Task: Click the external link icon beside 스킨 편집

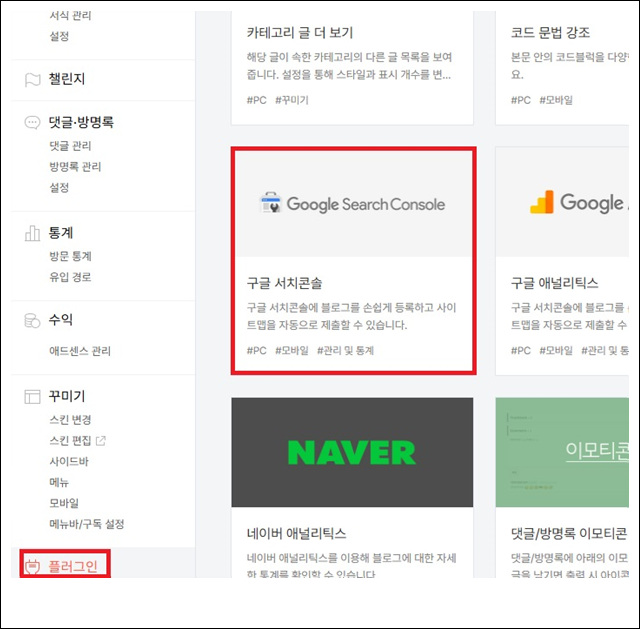Action: click(x=100, y=441)
